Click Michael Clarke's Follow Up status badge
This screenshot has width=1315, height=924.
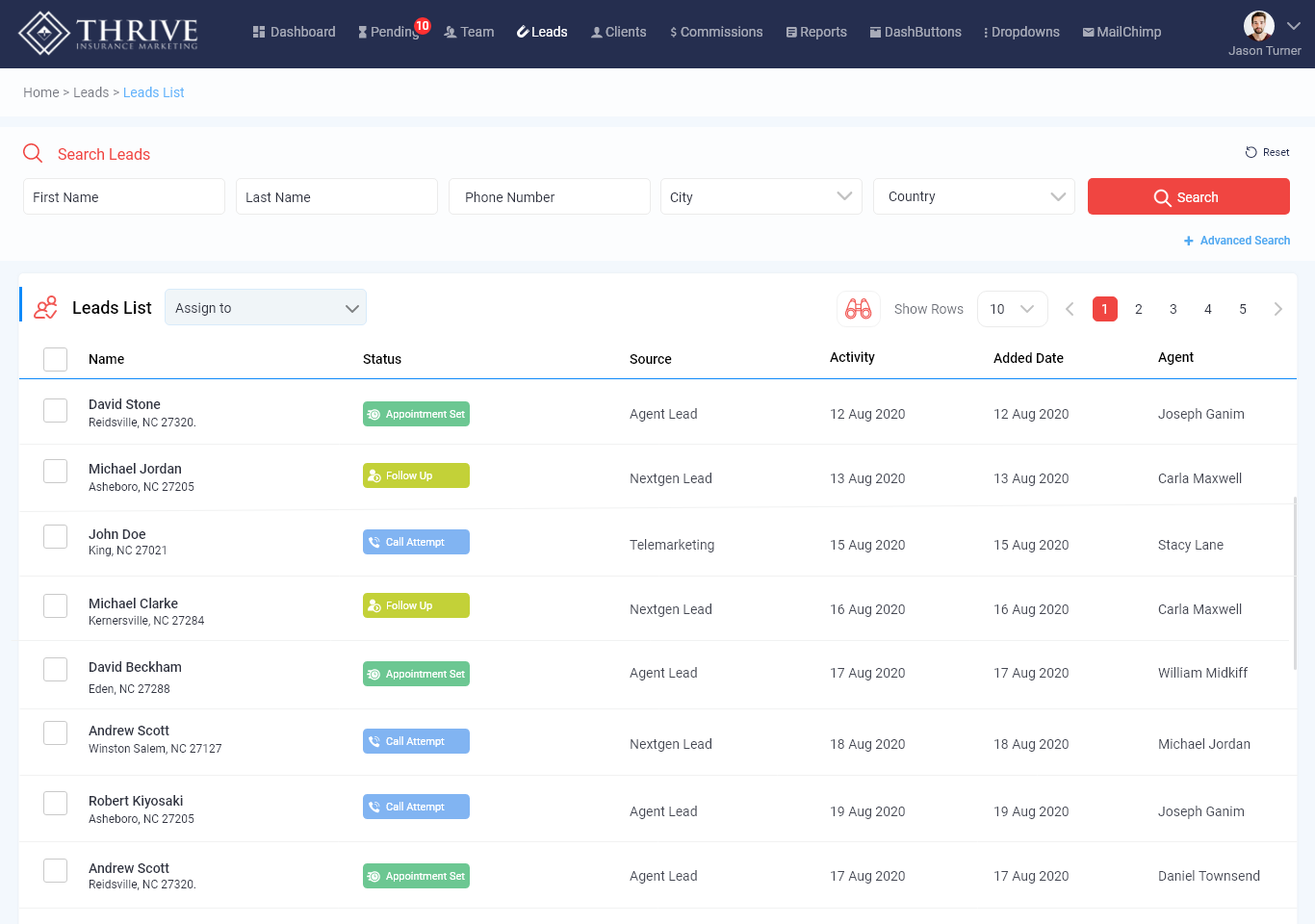click(x=416, y=605)
